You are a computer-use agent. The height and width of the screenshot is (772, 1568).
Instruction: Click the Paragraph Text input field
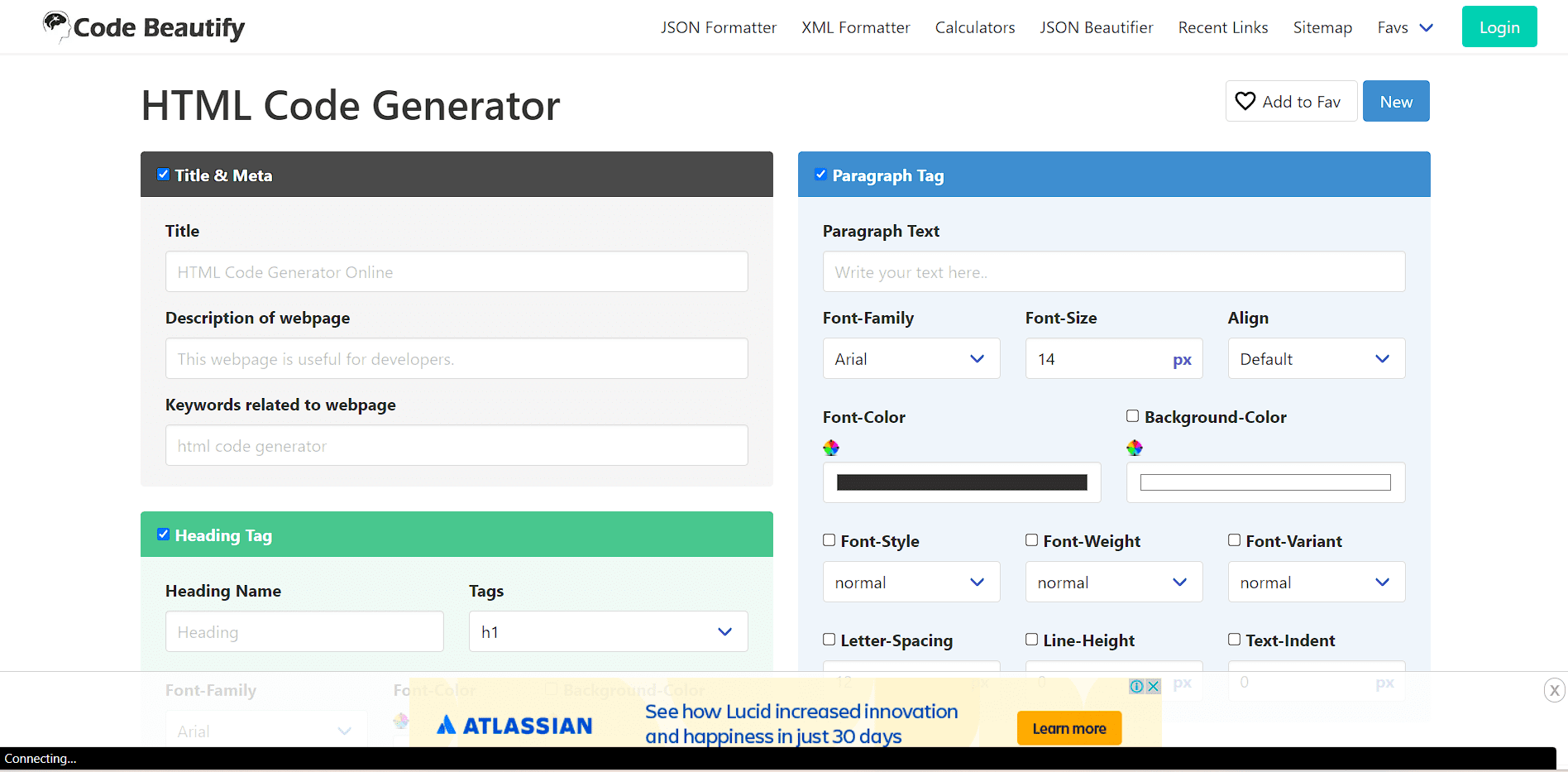[x=1113, y=271]
